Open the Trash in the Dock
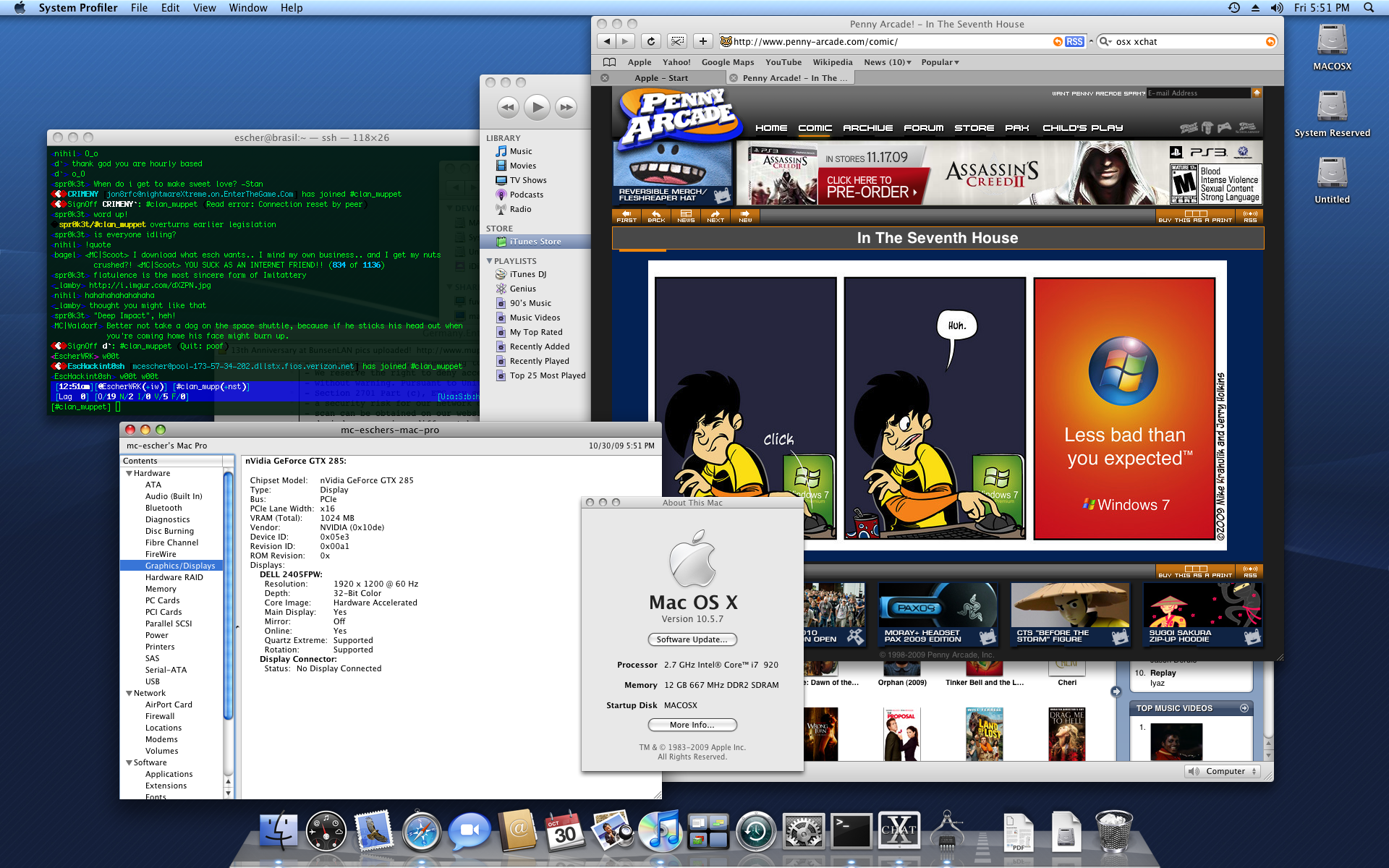Viewport: 1389px width, 868px height. pyautogui.click(x=1113, y=831)
